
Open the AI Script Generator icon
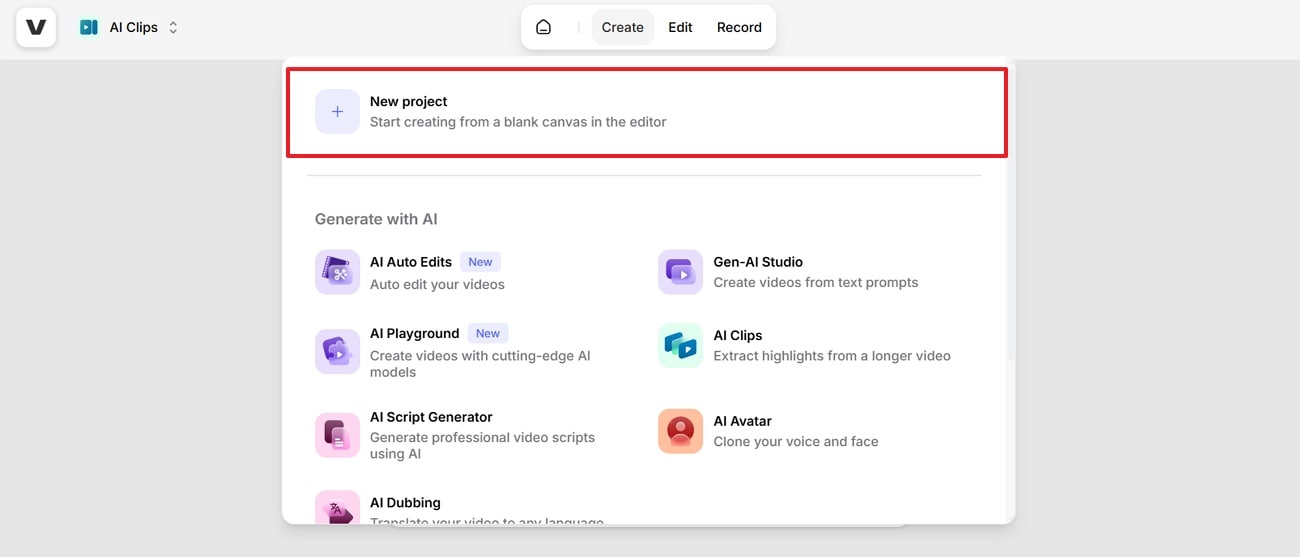point(337,435)
